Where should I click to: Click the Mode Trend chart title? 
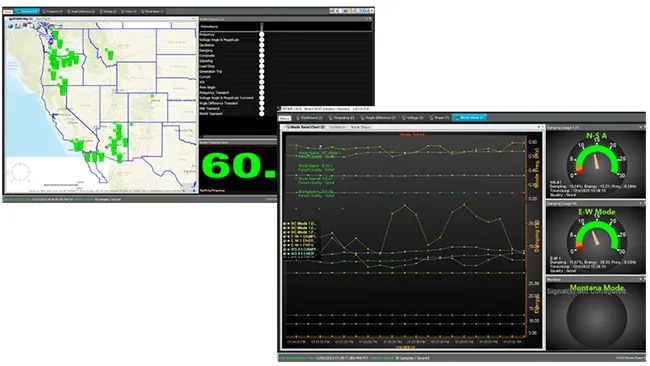click(412, 134)
